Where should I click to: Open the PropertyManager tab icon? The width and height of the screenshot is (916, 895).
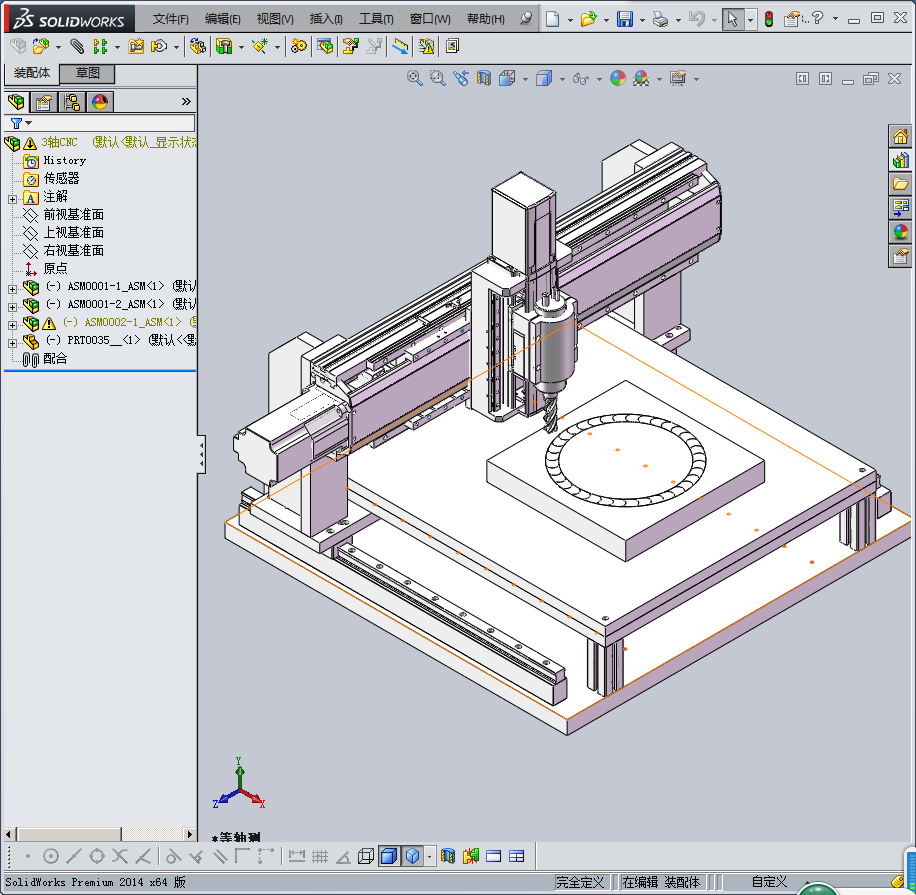44,102
